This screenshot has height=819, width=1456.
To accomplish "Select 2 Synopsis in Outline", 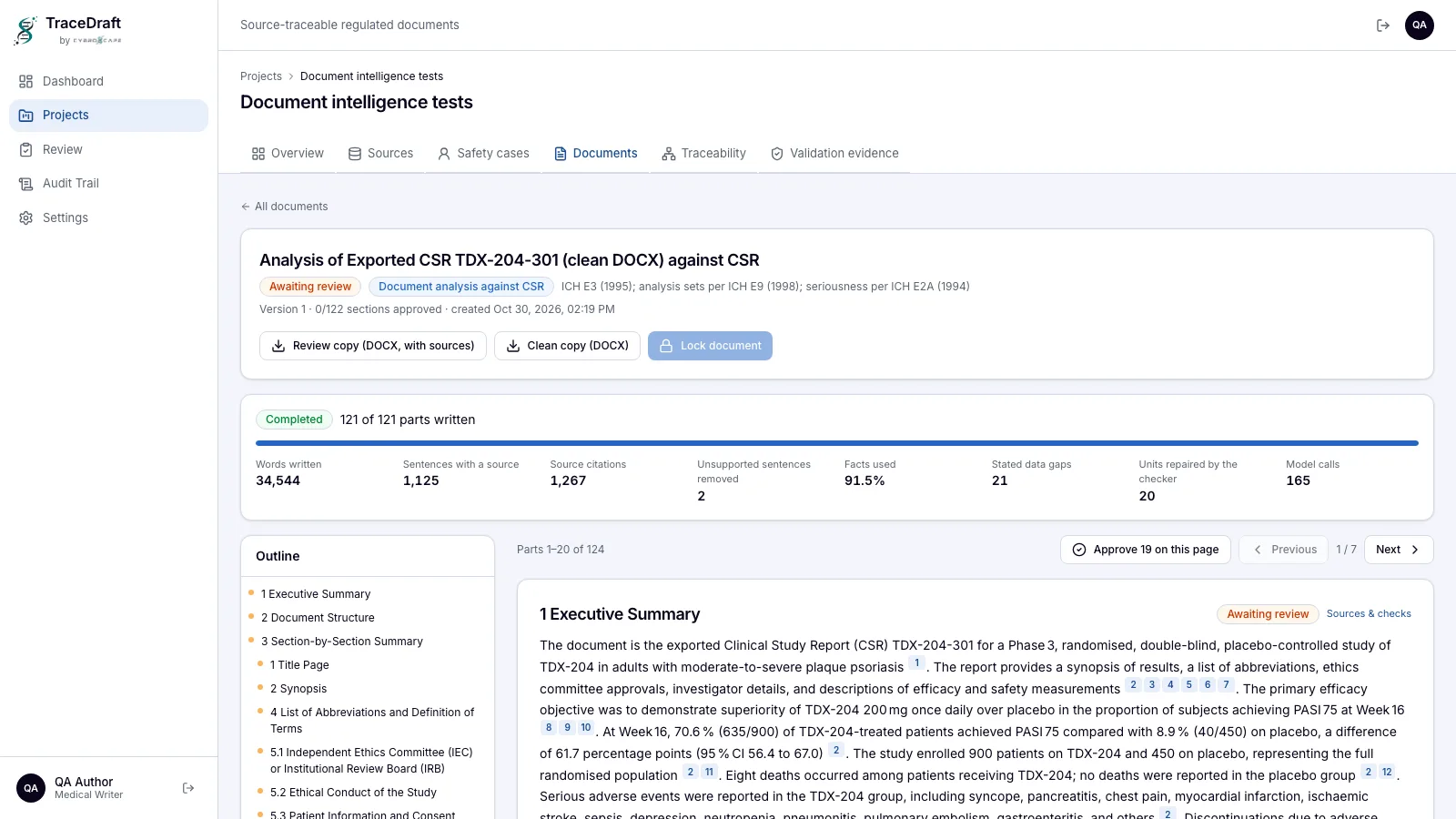I will coord(298,689).
